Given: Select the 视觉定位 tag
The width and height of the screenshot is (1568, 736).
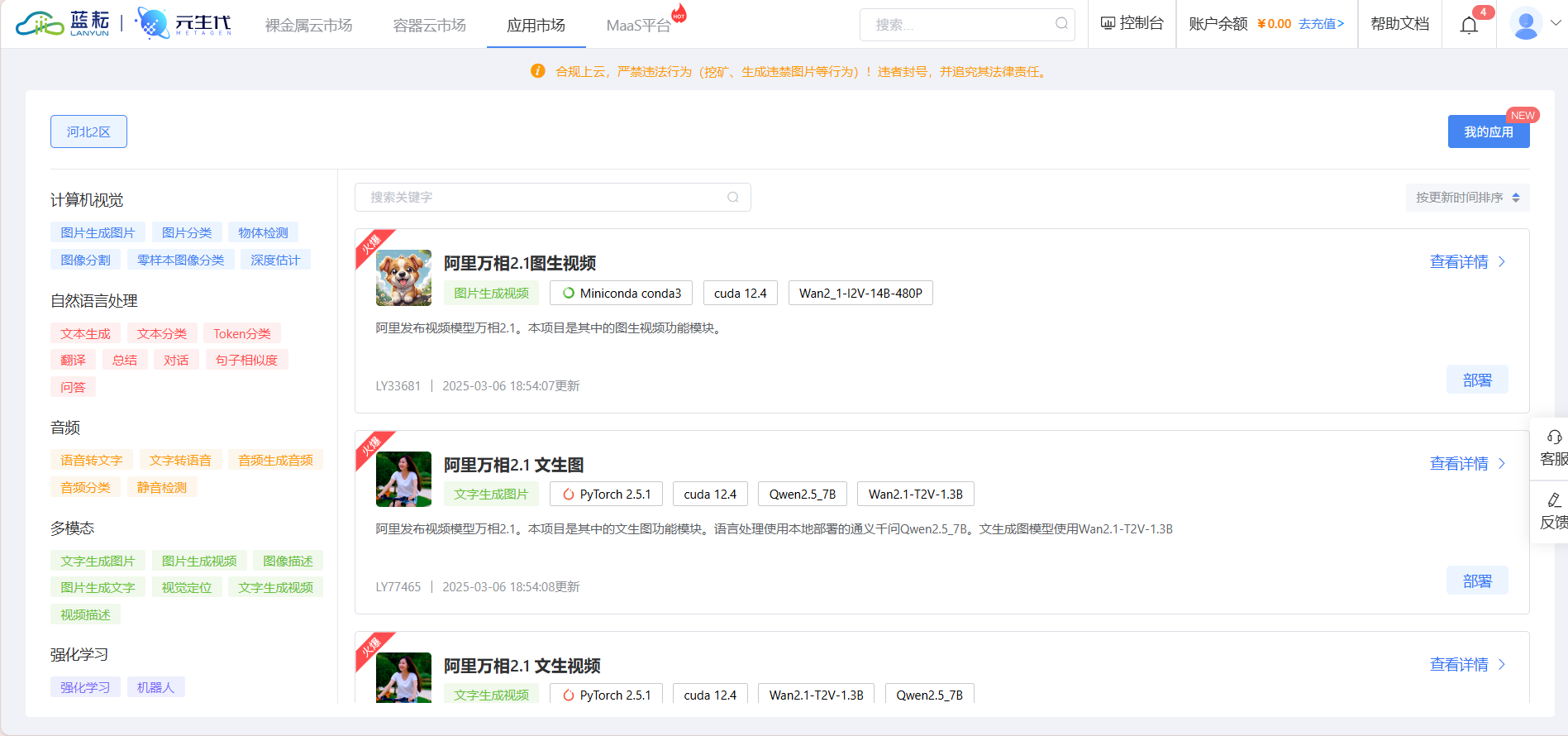Looking at the screenshot, I should [187, 587].
